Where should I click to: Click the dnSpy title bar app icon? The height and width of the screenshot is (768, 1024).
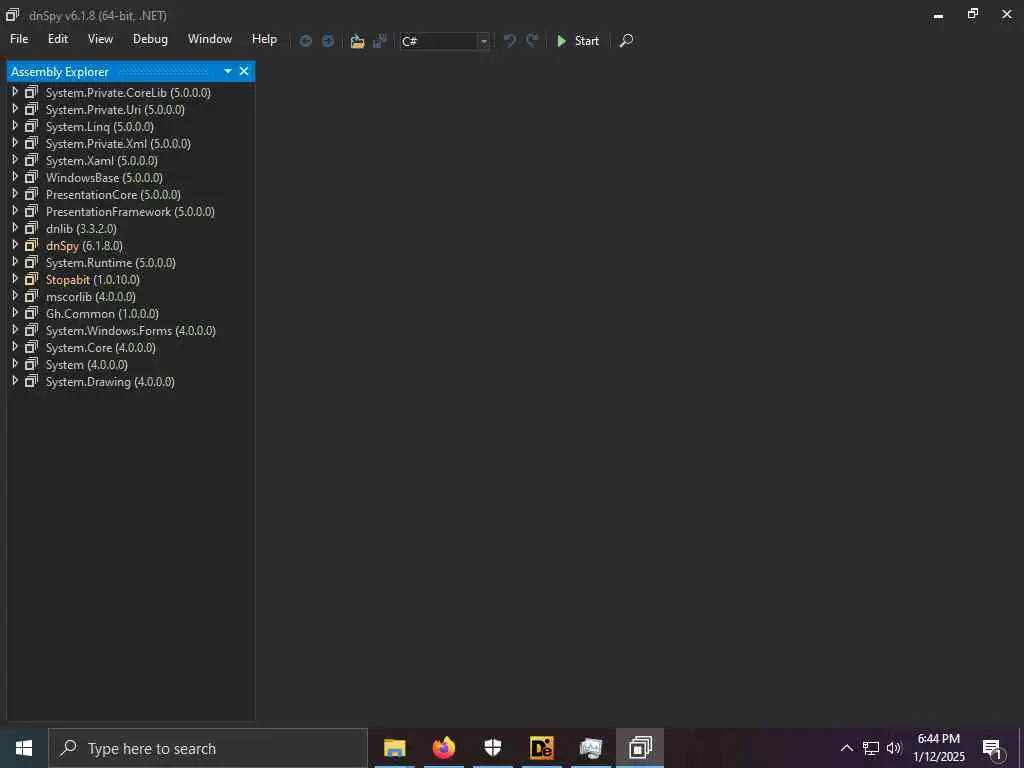pos(12,14)
